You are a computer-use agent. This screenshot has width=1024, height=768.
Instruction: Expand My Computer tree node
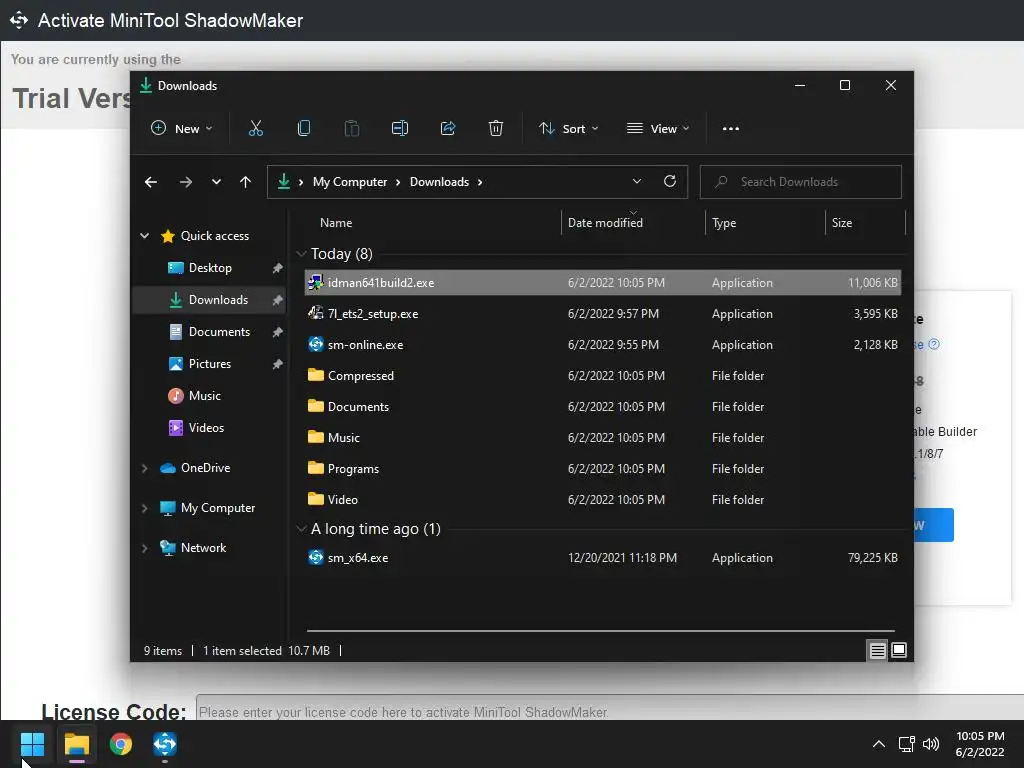(x=144, y=508)
